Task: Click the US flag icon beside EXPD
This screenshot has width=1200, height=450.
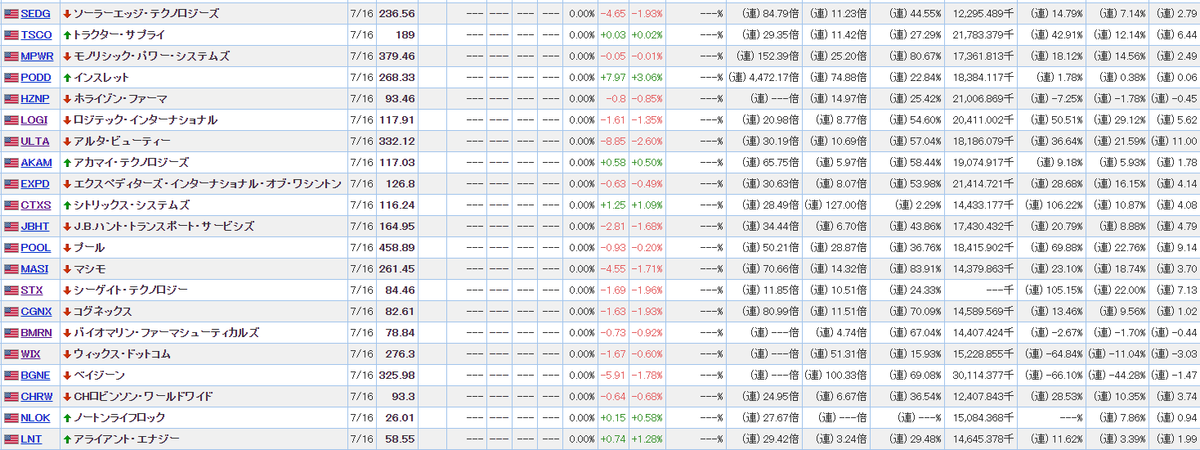Action: [11, 184]
